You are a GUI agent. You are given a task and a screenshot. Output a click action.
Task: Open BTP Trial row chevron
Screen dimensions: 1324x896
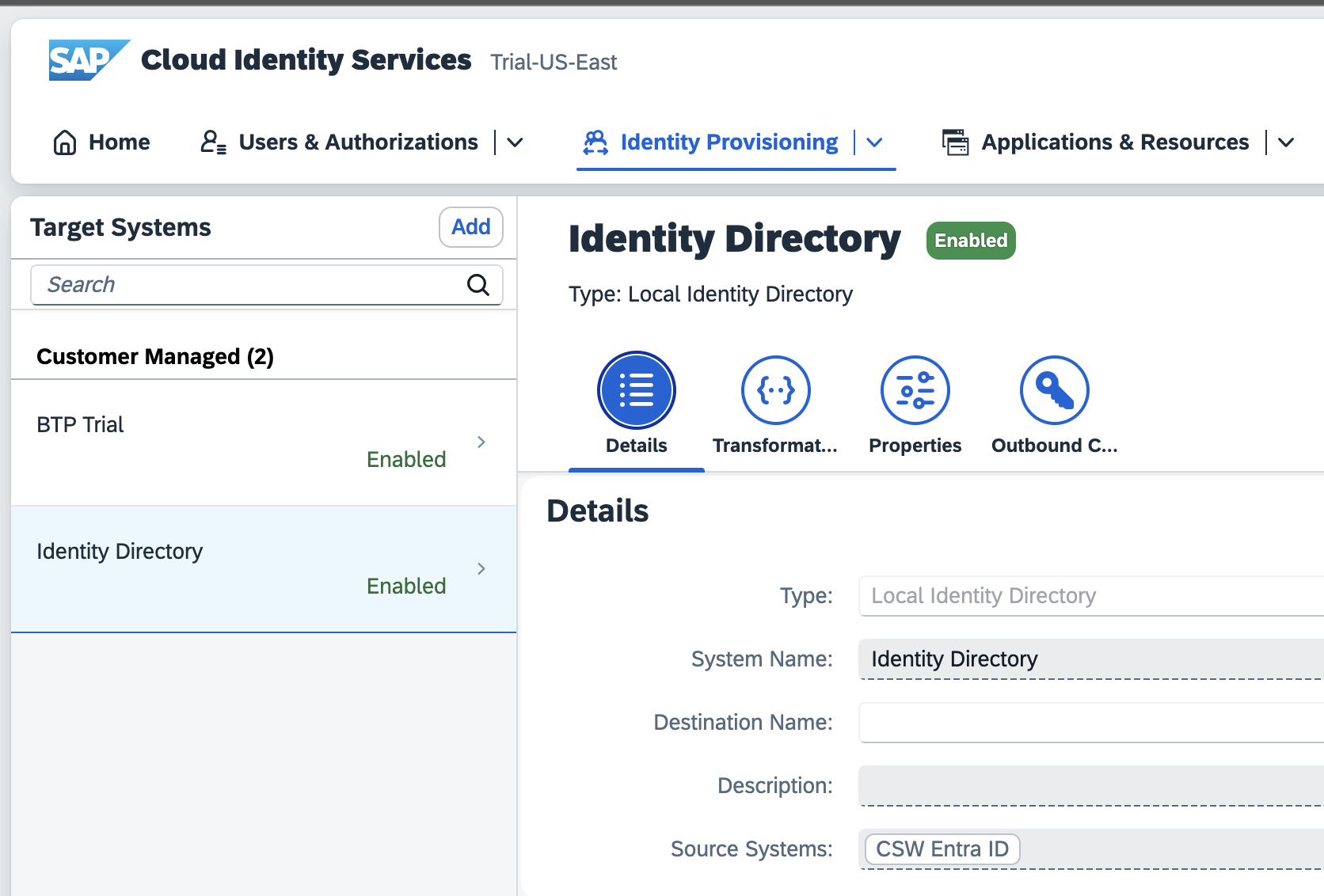coord(481,442)
